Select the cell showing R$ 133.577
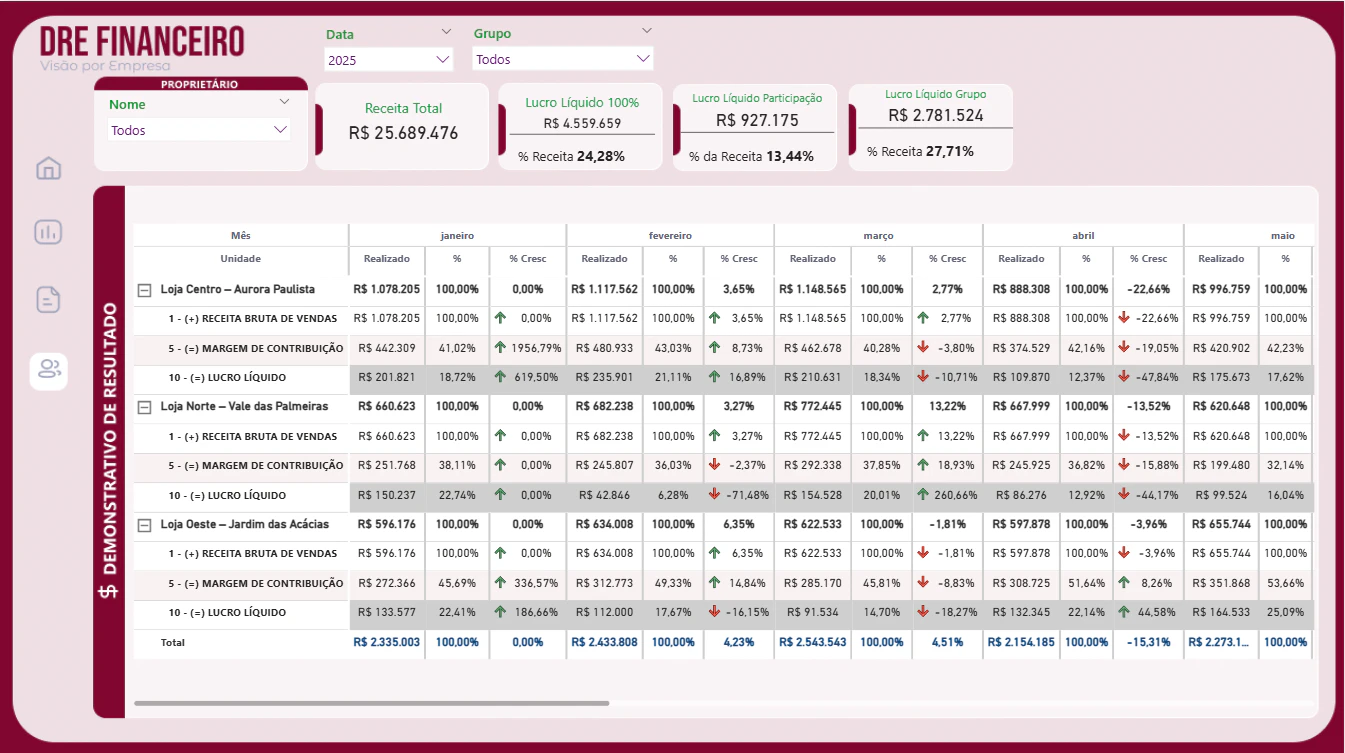This screenshot has height=753, width=1345. pos(387,612)
